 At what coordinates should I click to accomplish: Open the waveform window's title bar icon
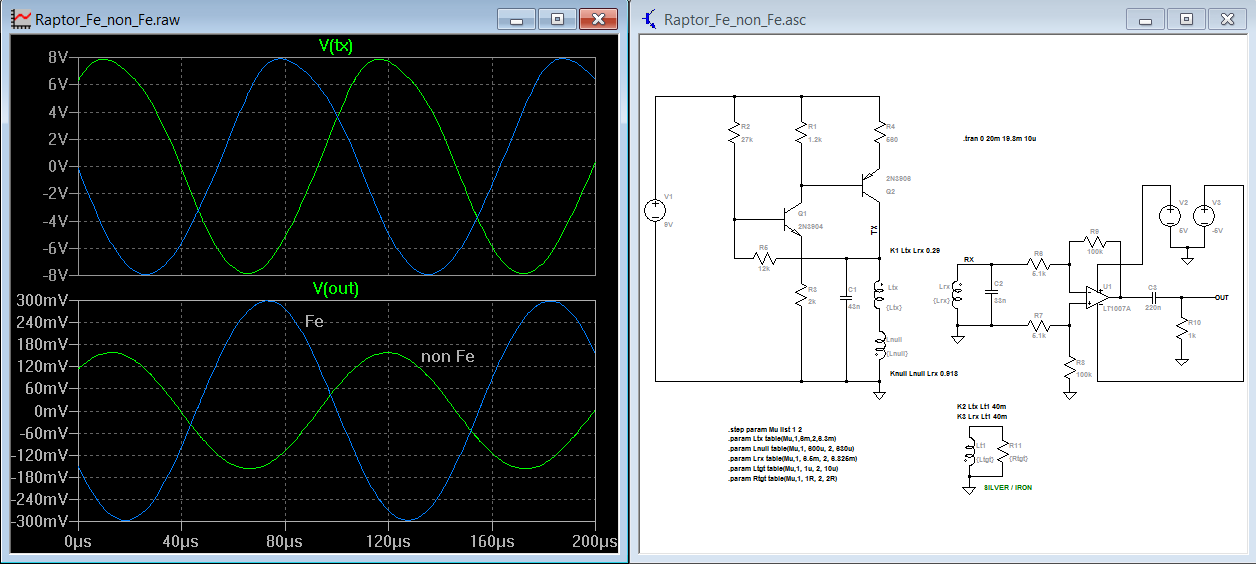coord(19,19)
